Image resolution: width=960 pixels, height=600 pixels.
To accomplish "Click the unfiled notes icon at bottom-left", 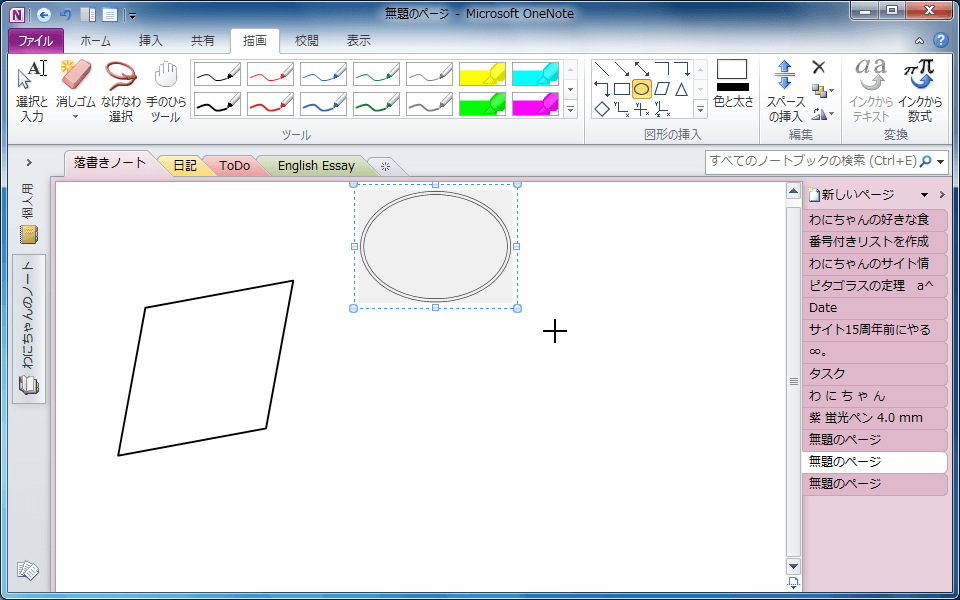I will [28, 571].
